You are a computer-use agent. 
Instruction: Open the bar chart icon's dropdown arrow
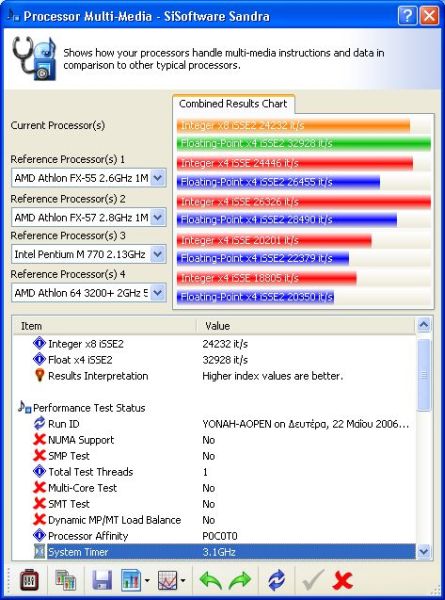(147, 581)
